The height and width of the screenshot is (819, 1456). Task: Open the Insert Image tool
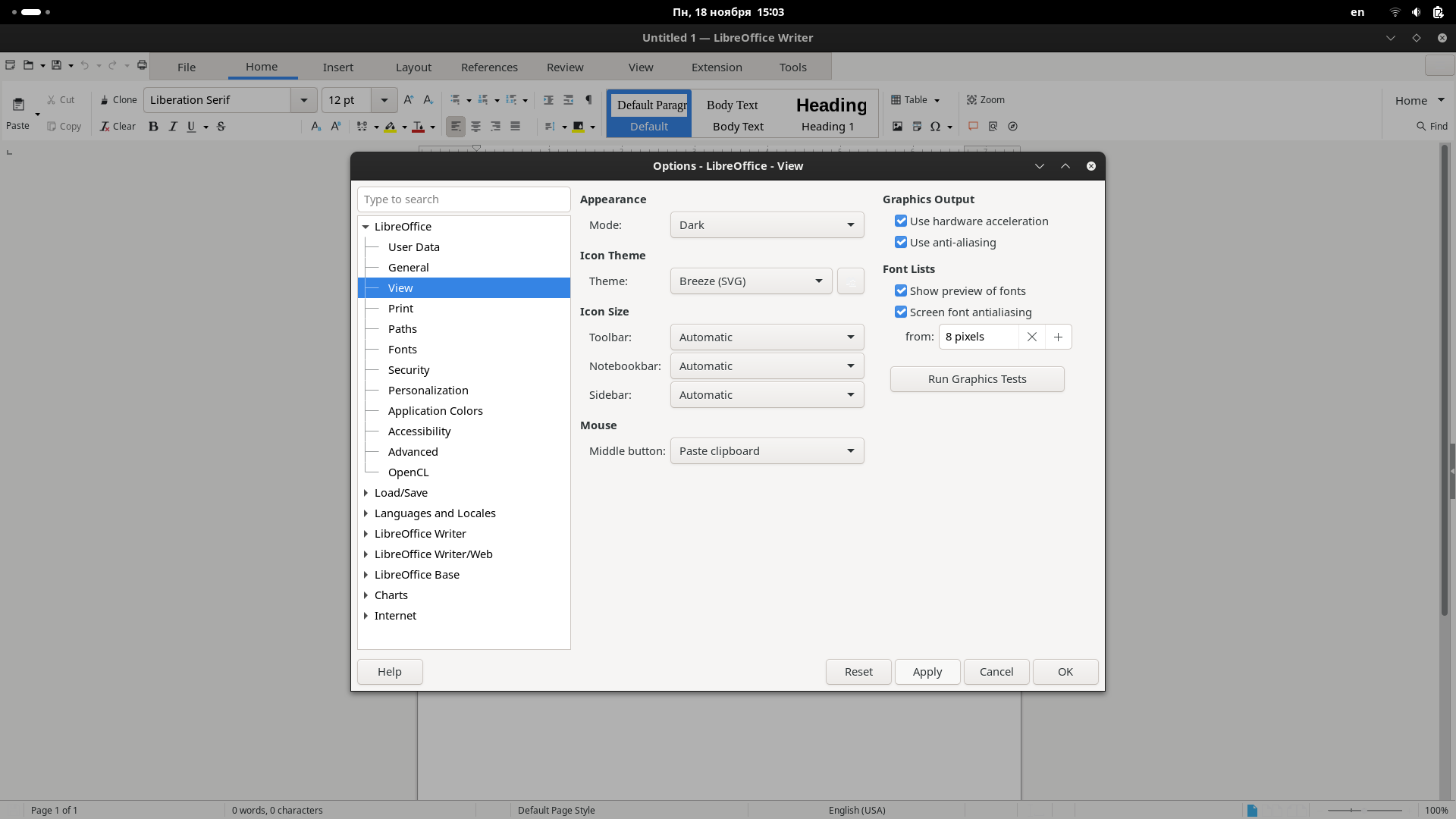pos(898,127)
